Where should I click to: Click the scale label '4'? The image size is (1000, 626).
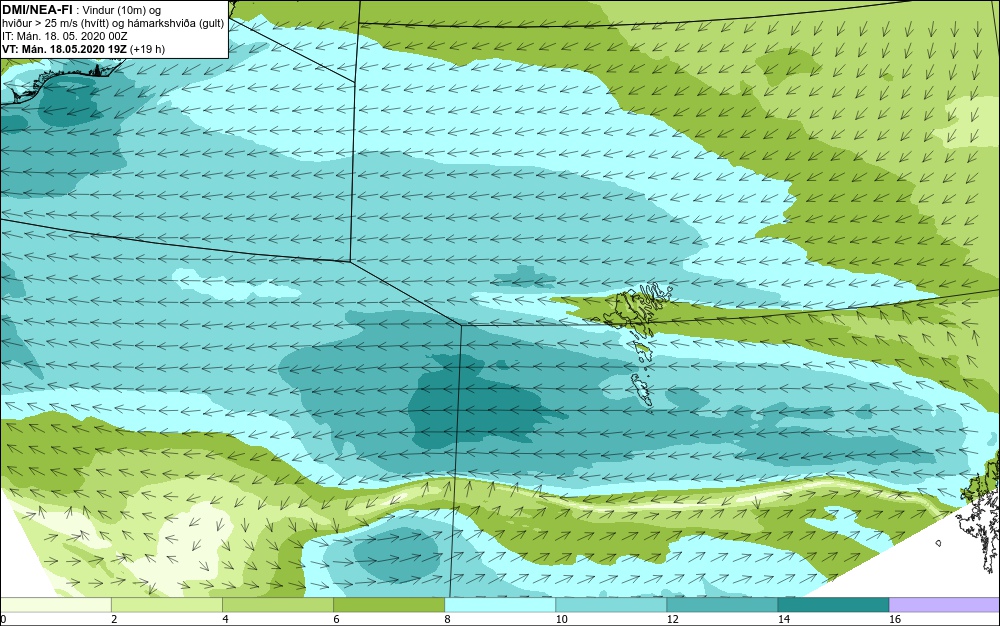coord(225,619)
